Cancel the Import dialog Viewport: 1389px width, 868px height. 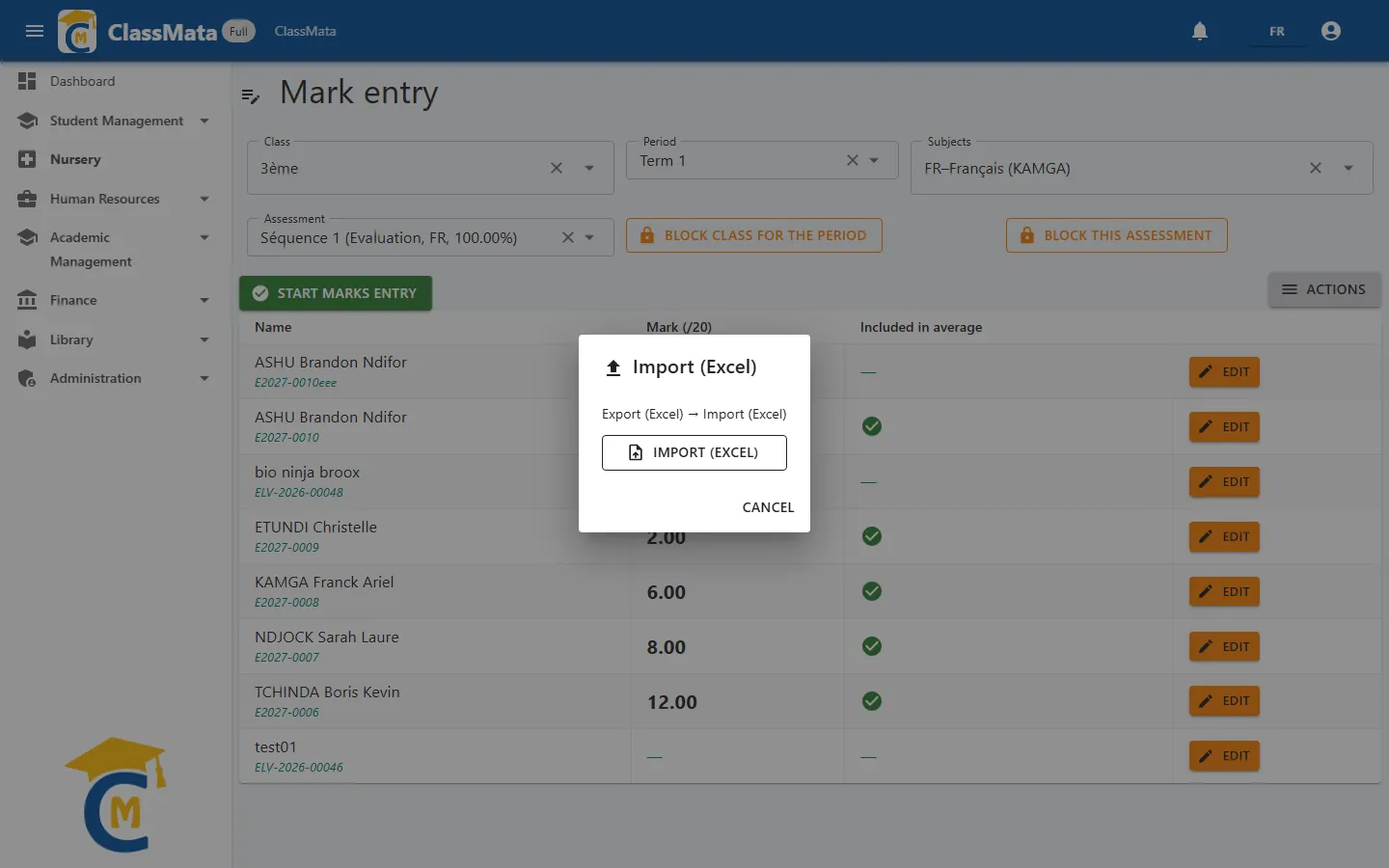click(x=768, y=507)
